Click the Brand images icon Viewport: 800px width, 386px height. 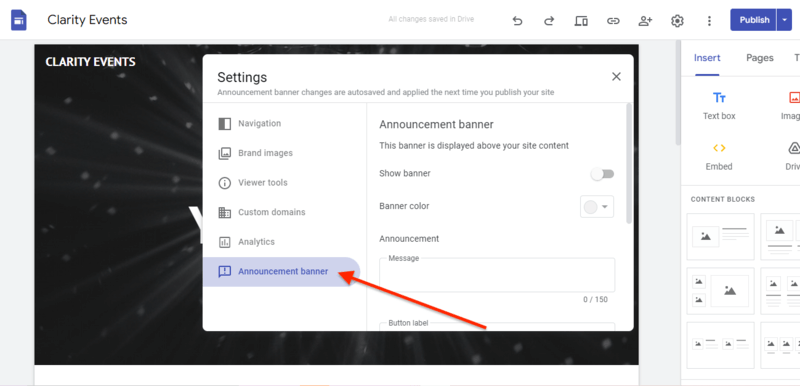click(224, 153)
